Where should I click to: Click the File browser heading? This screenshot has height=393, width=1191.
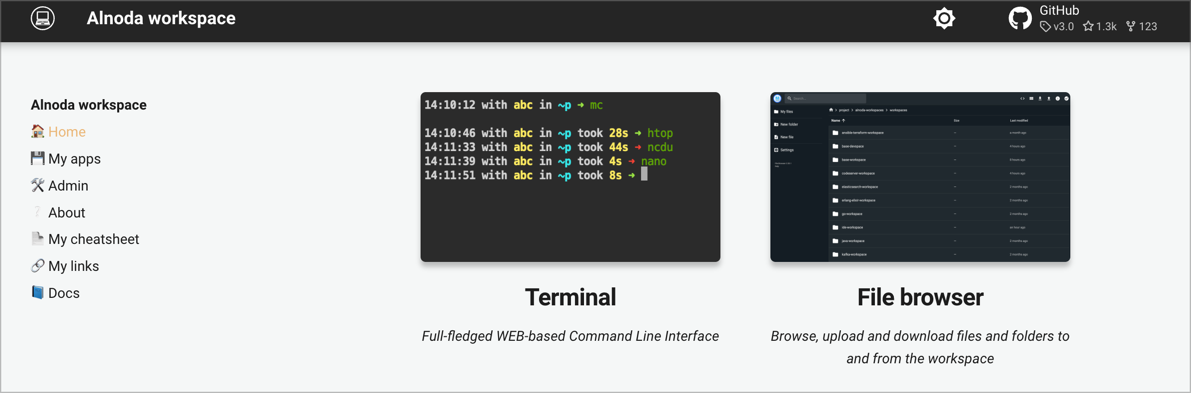[920, 297]
